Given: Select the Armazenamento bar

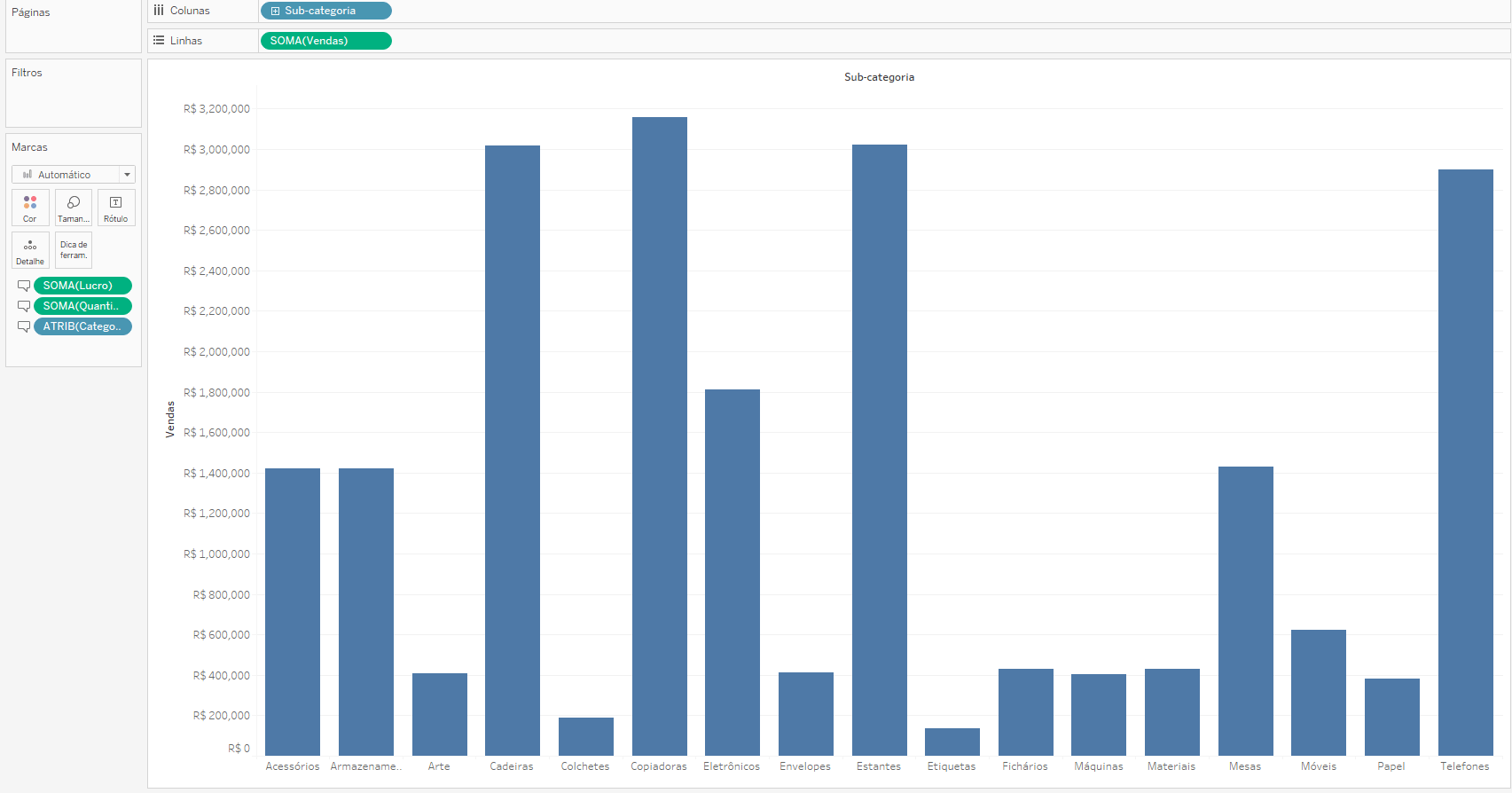Looking at the screenshot, I should coord(366,612).
